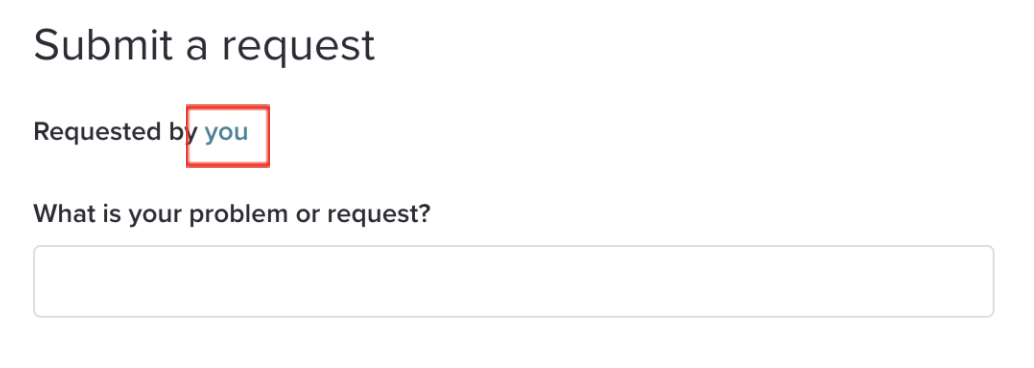This screenshot has width=1034, height=368.
Task: Click the right end of the request input box
Action: pos(987,281)
